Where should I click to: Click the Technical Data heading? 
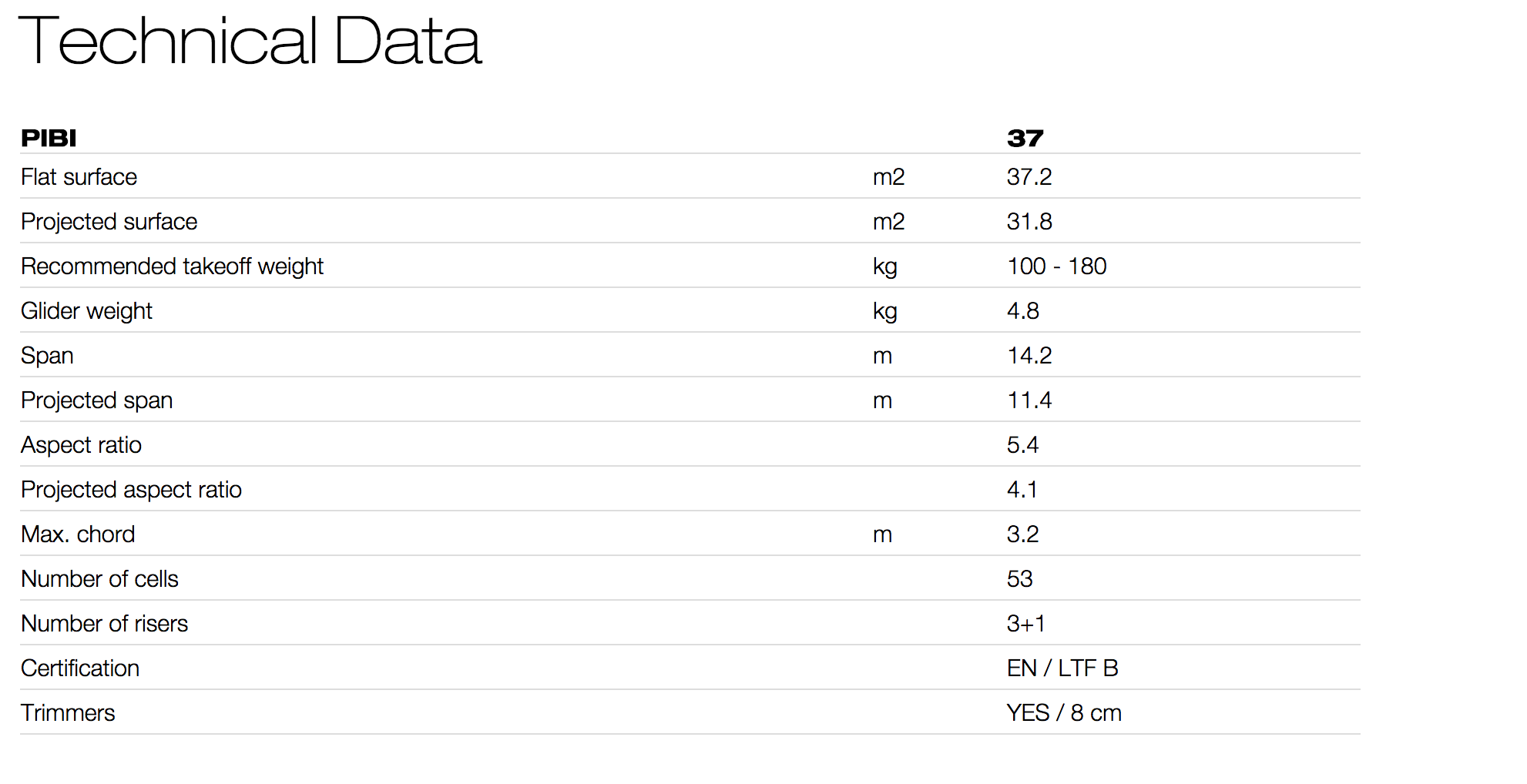(x=250, y=42)
